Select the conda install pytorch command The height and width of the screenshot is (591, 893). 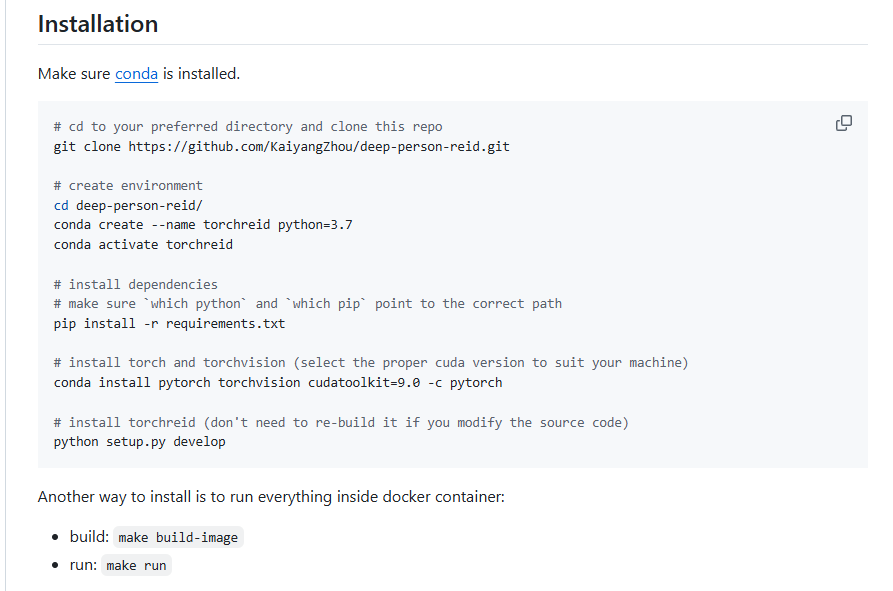click(x=277, y=382)
